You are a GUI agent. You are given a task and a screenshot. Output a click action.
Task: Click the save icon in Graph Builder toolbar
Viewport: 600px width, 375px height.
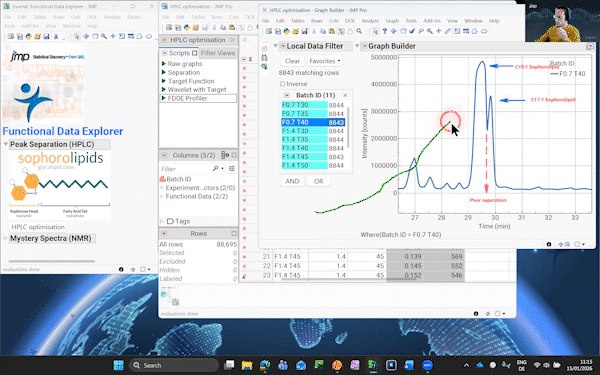point(305,31)
